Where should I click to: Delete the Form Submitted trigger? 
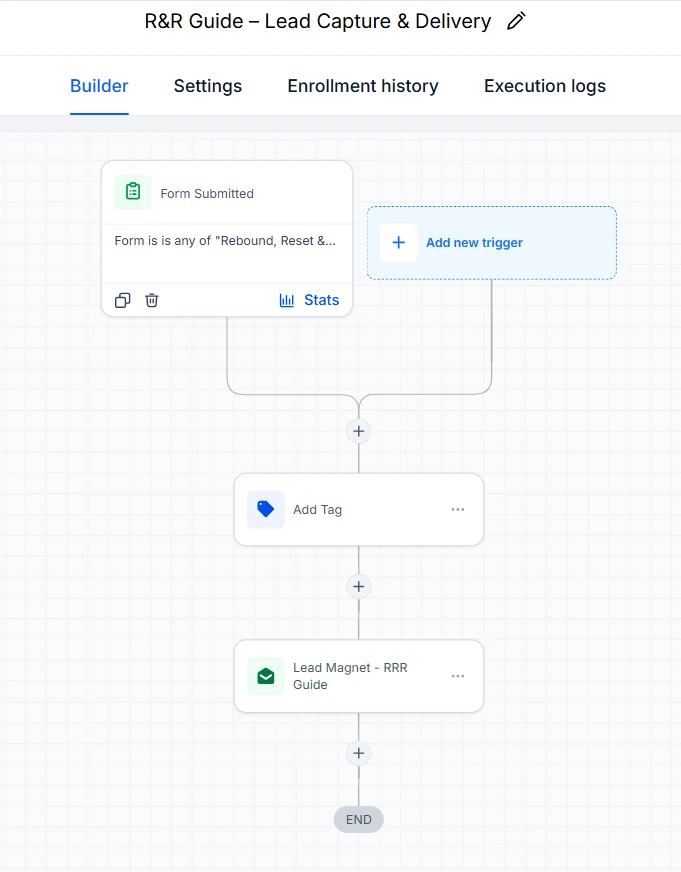152,300
